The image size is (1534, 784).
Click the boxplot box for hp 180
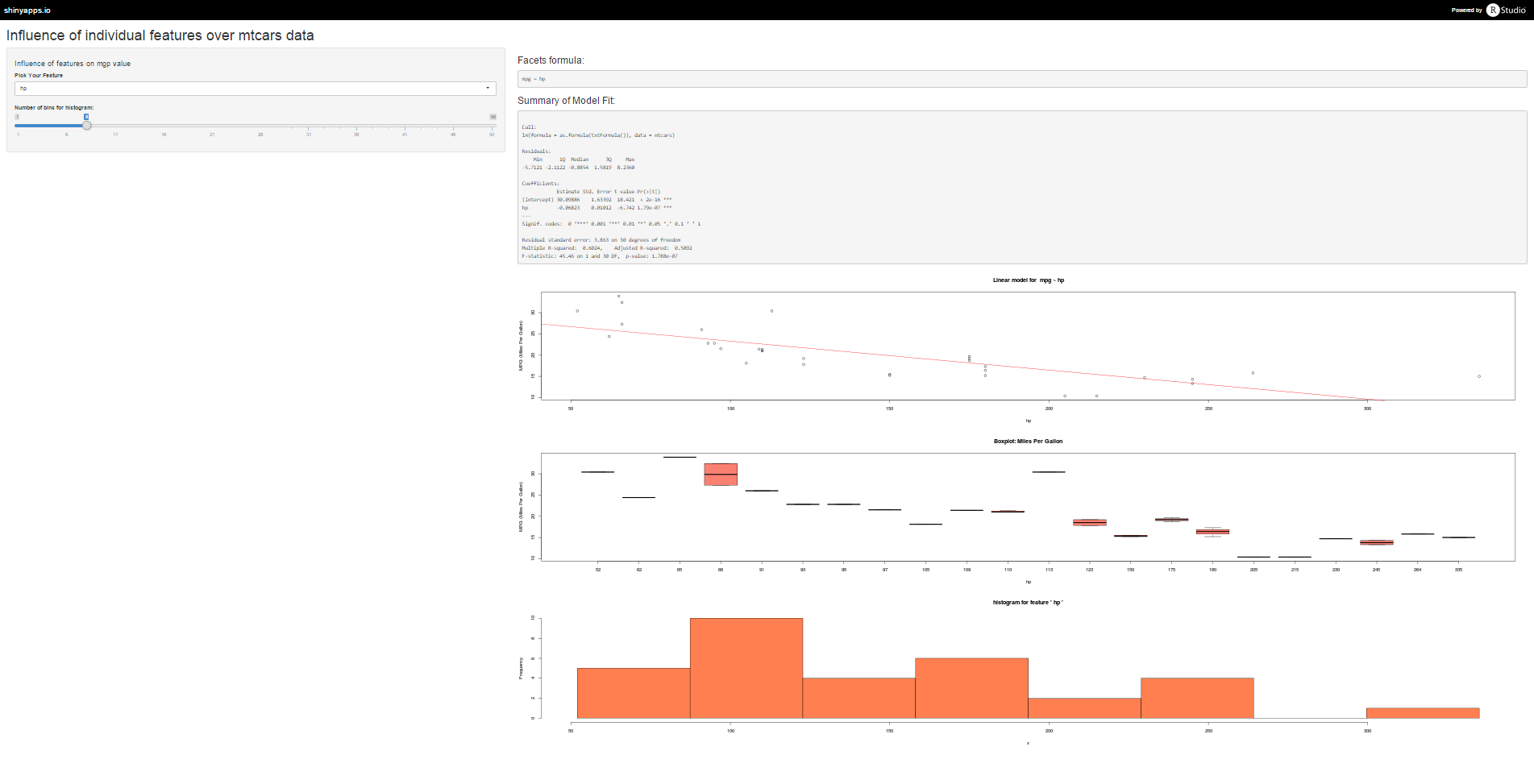tap(1212, 532)
